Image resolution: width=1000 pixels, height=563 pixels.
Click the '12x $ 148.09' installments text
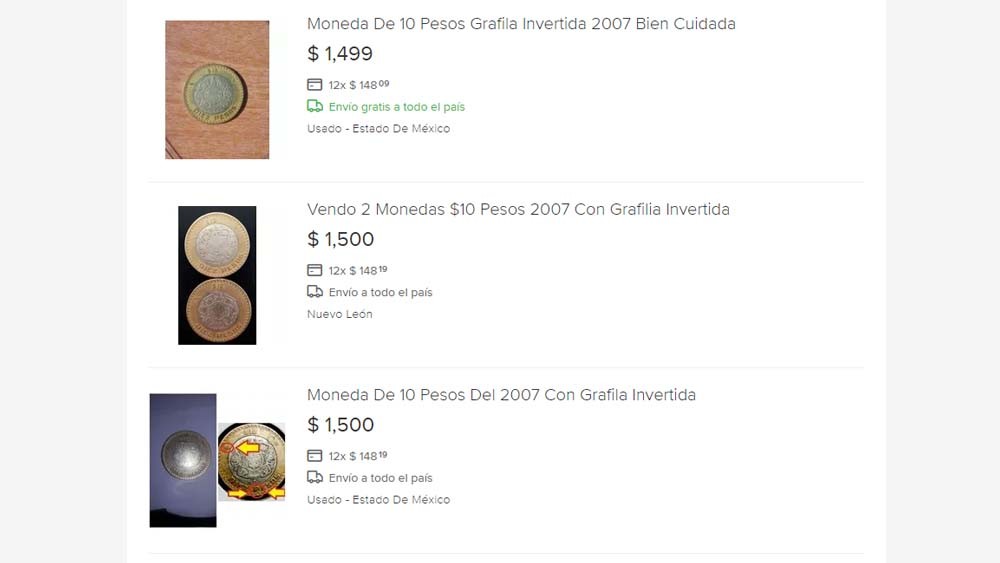[359, 85]
